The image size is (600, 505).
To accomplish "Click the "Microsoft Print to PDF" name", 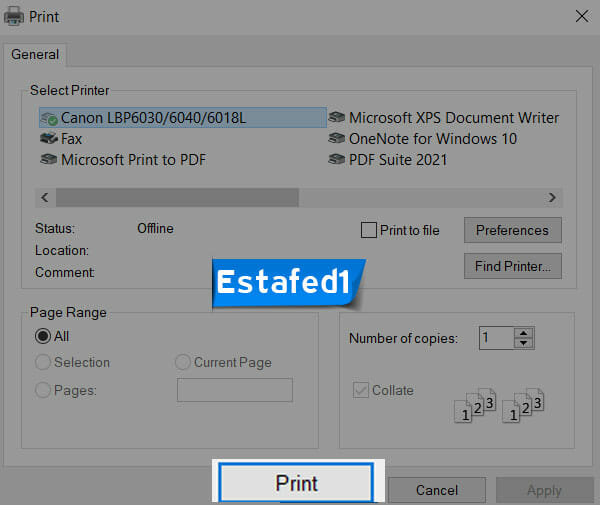I will click(134, 160).
